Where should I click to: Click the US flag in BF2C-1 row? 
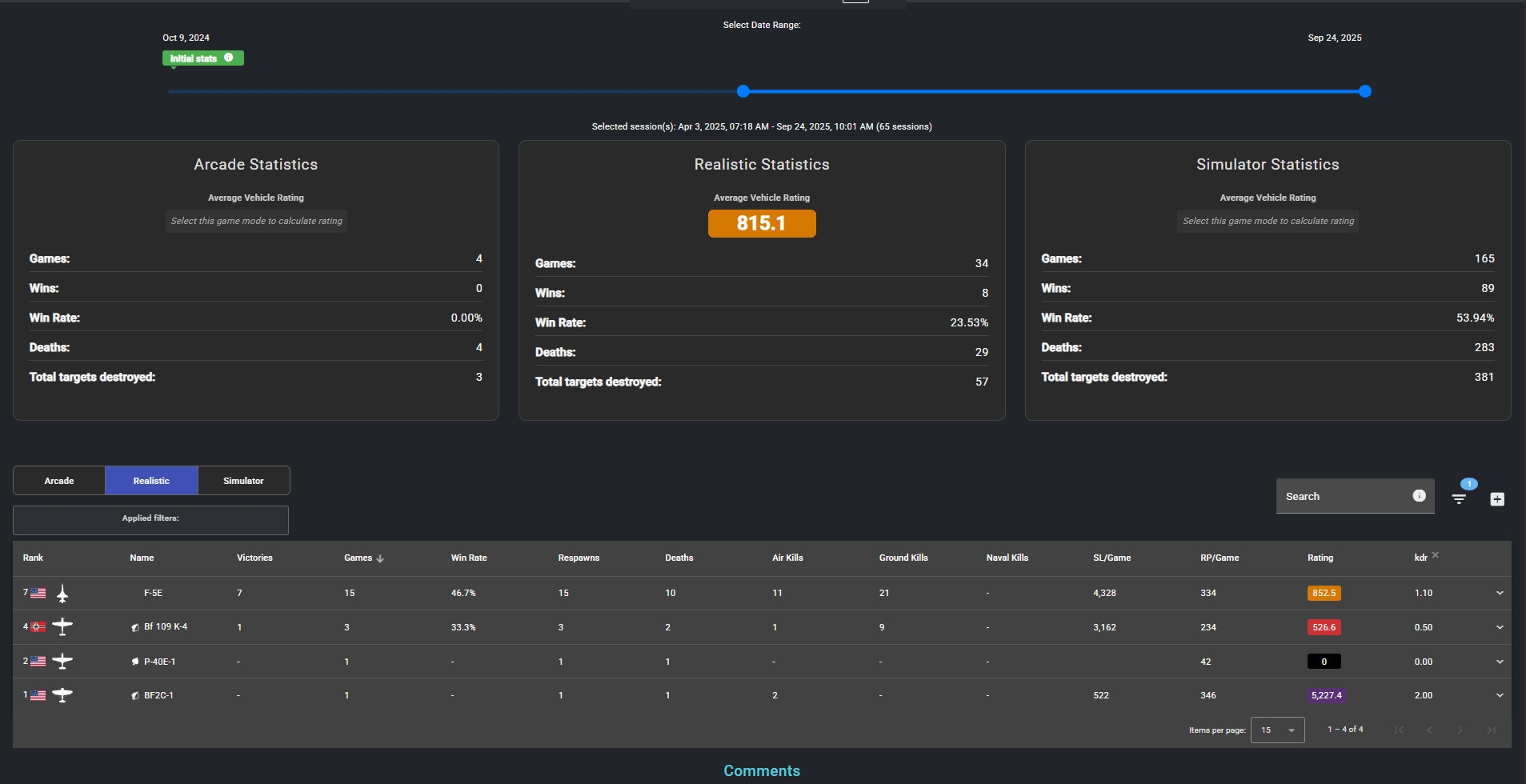pos(38,696)
